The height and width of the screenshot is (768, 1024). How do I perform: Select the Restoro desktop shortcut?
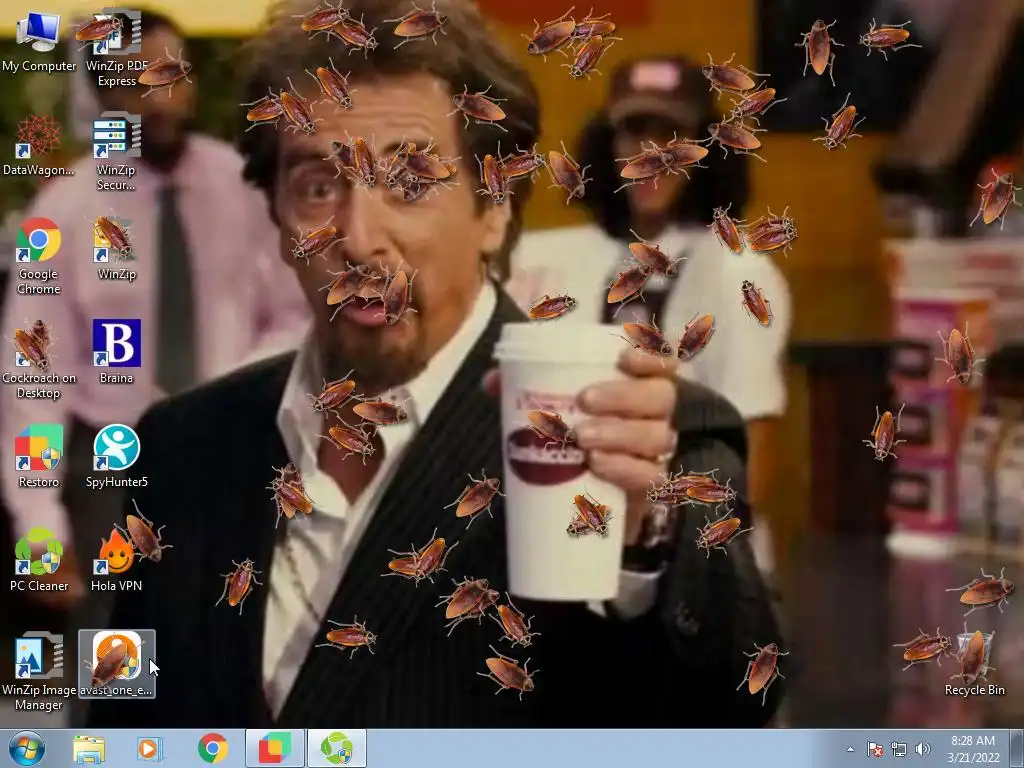click(39, 456)
